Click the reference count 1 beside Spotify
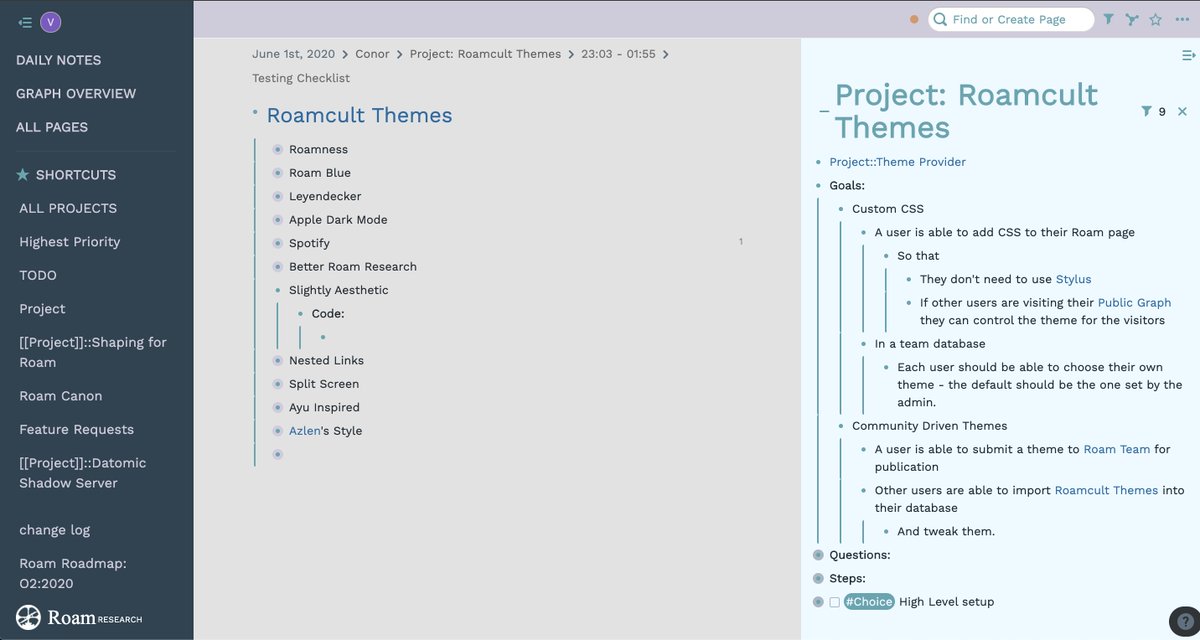This screenshot has width=1200, height=640. (x=741, y=242)
